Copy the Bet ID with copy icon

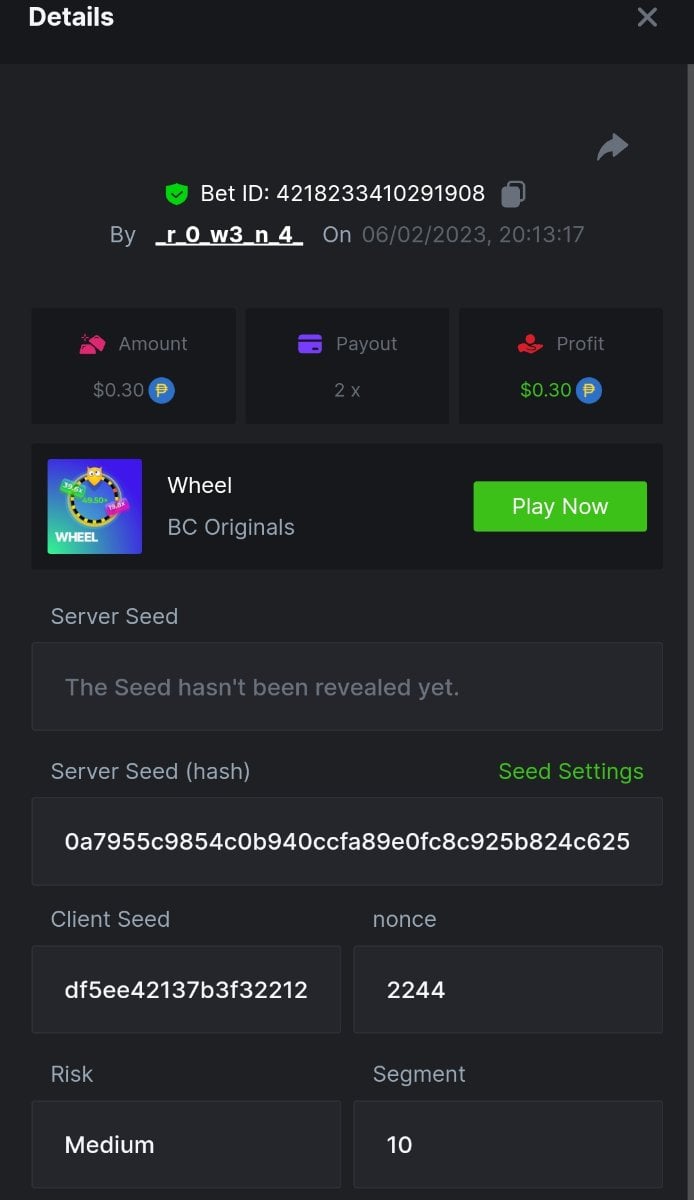click(513, 193)
